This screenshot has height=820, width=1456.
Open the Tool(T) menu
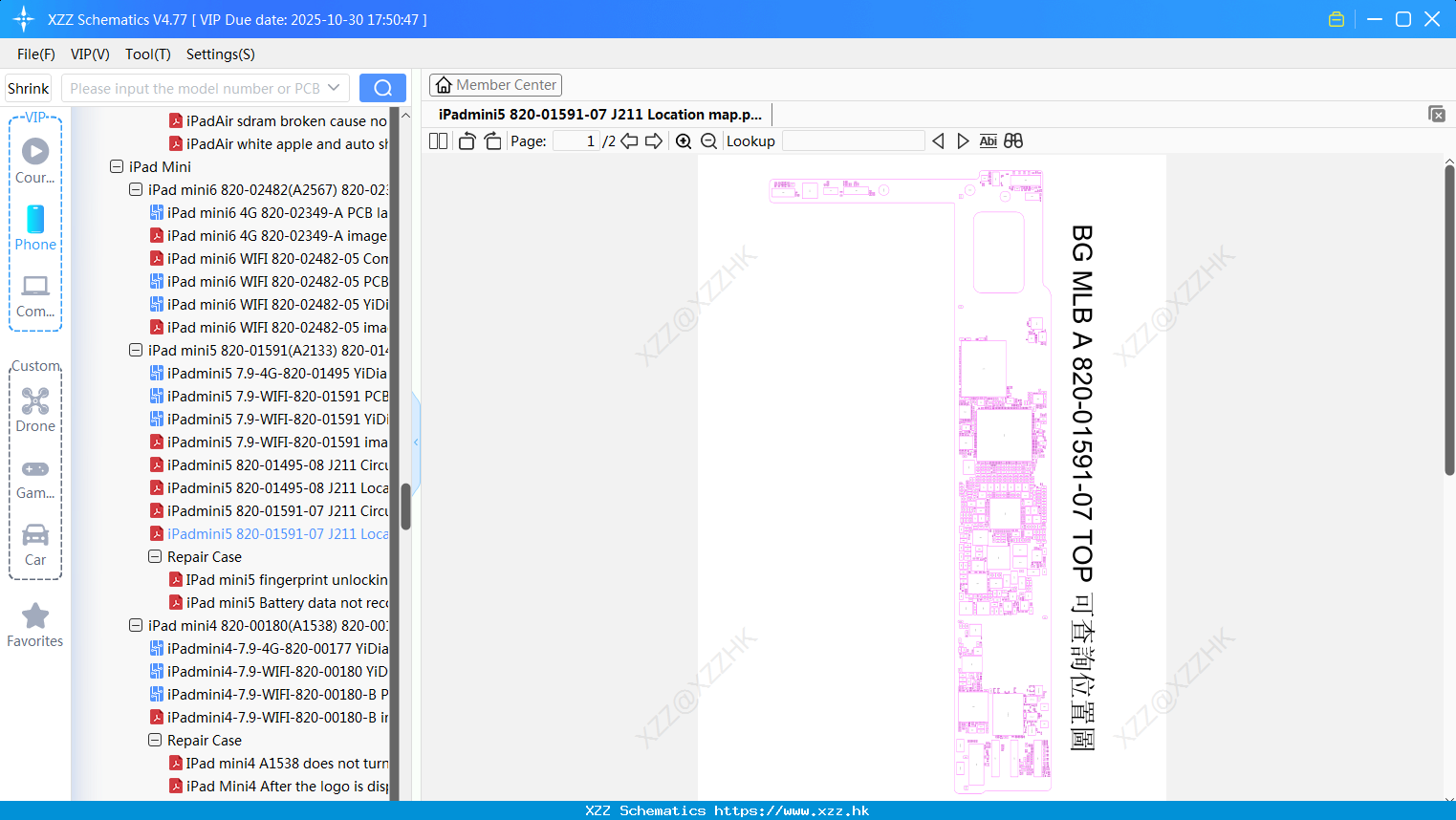pyautogui.click(x=148, y=54)
